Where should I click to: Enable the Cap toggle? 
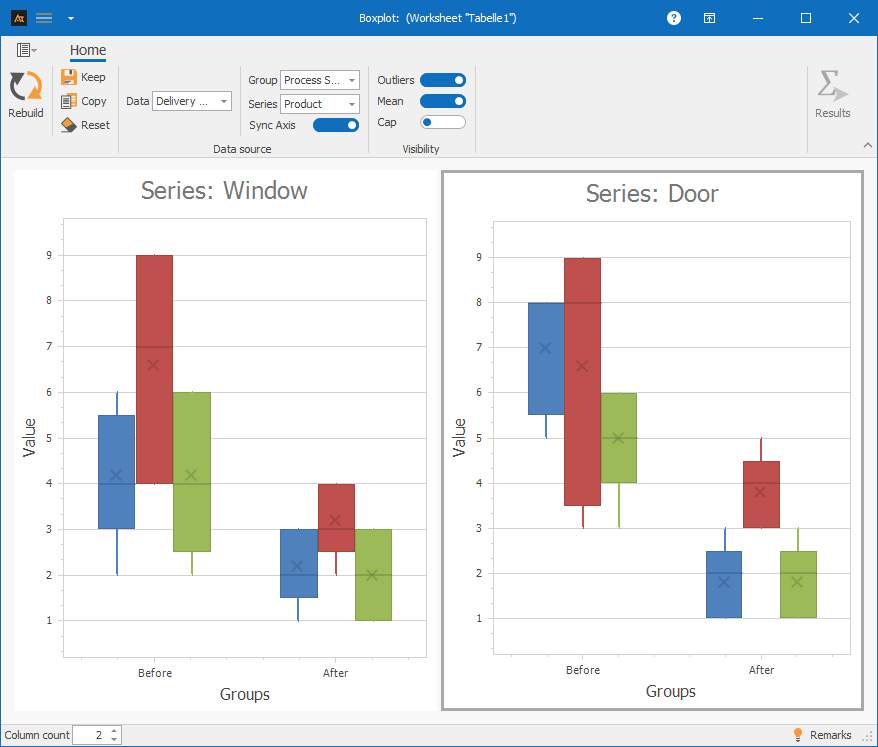443,122
